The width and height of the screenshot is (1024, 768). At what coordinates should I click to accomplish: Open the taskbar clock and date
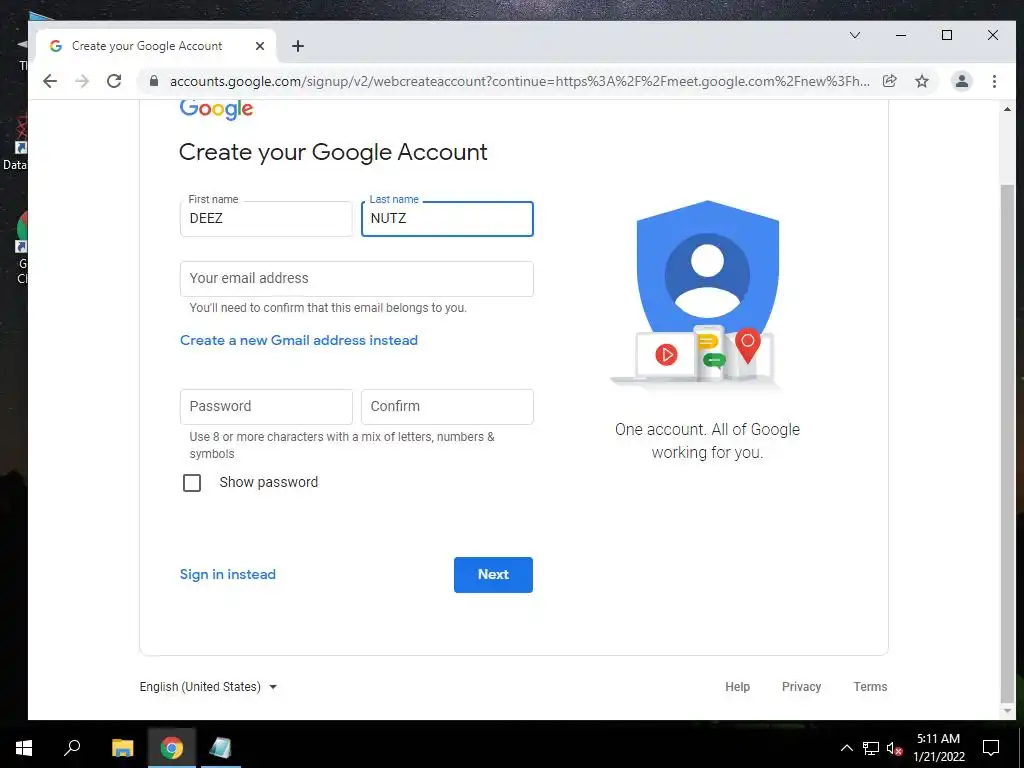click(938, 748)
